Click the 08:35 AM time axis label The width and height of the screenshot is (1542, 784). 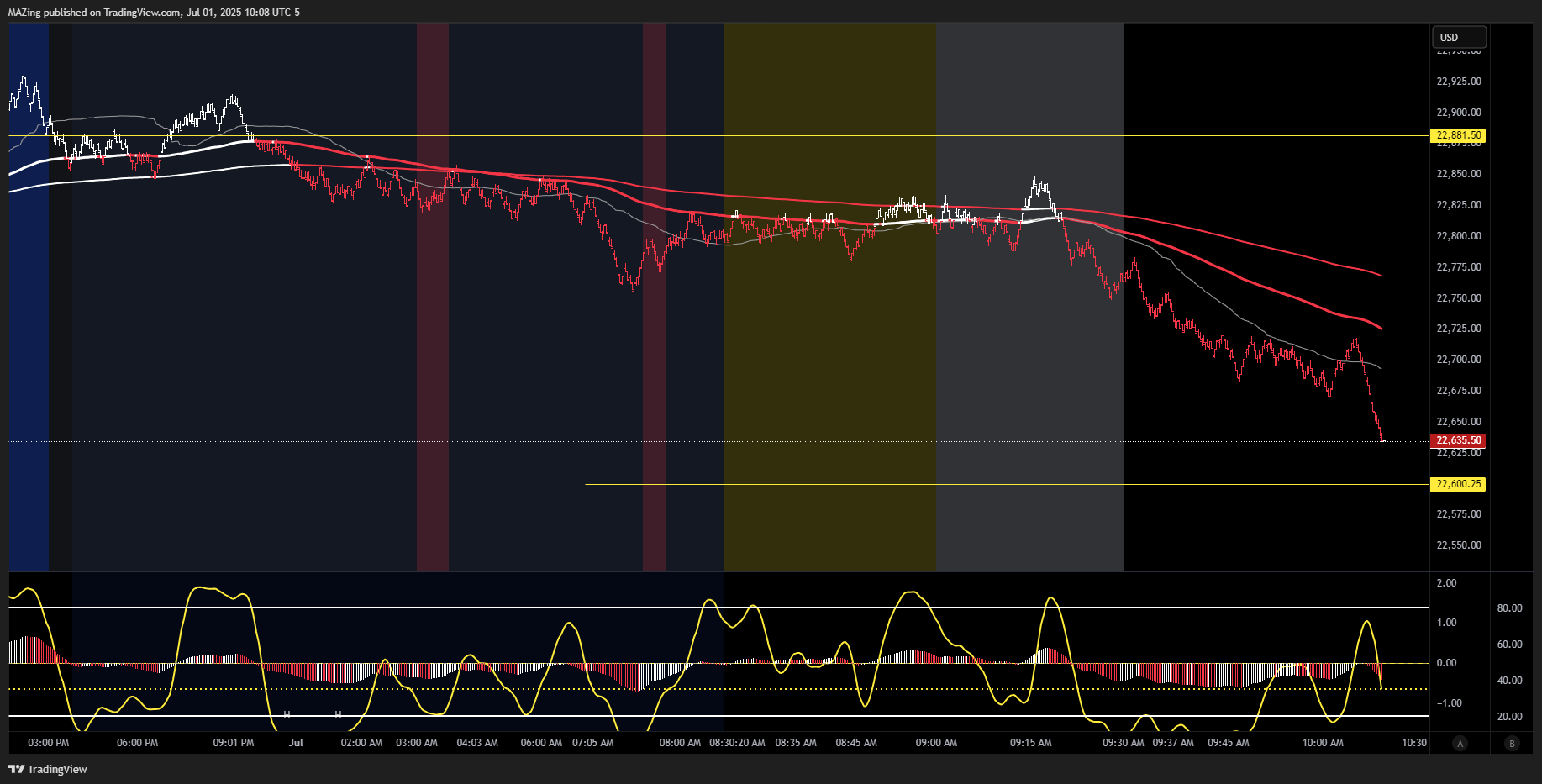coord(796,743)
